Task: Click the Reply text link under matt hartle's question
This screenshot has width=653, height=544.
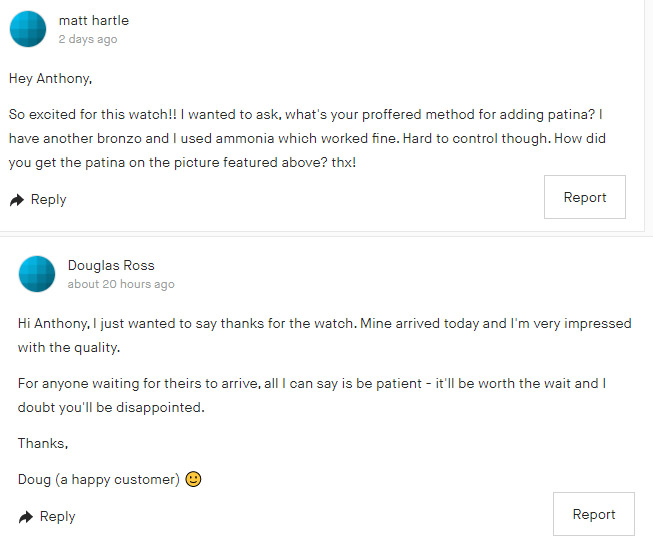Action: pyautogui.click(x=48, y=200)
